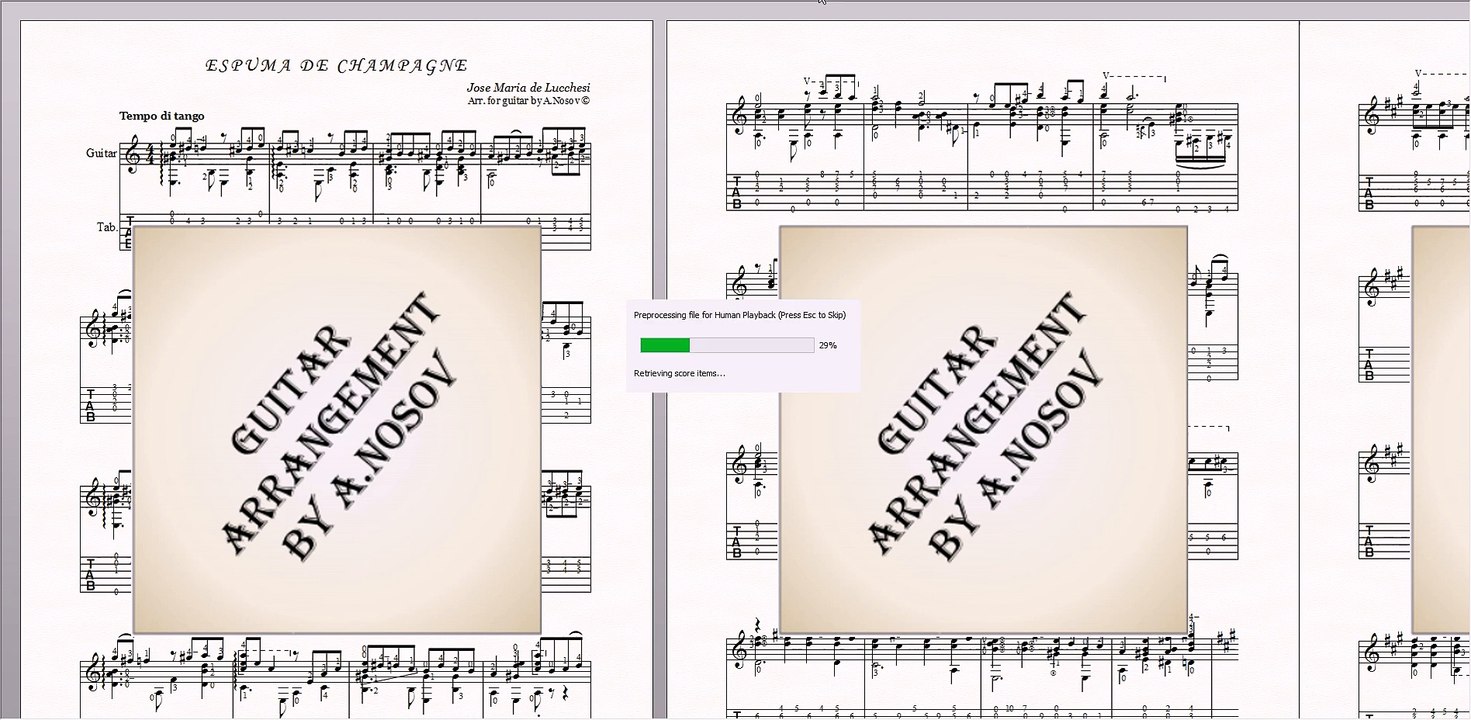Click the "29%" progress percentage text
This screenshot has height=720, width=1471.
(x=828, y=345)
